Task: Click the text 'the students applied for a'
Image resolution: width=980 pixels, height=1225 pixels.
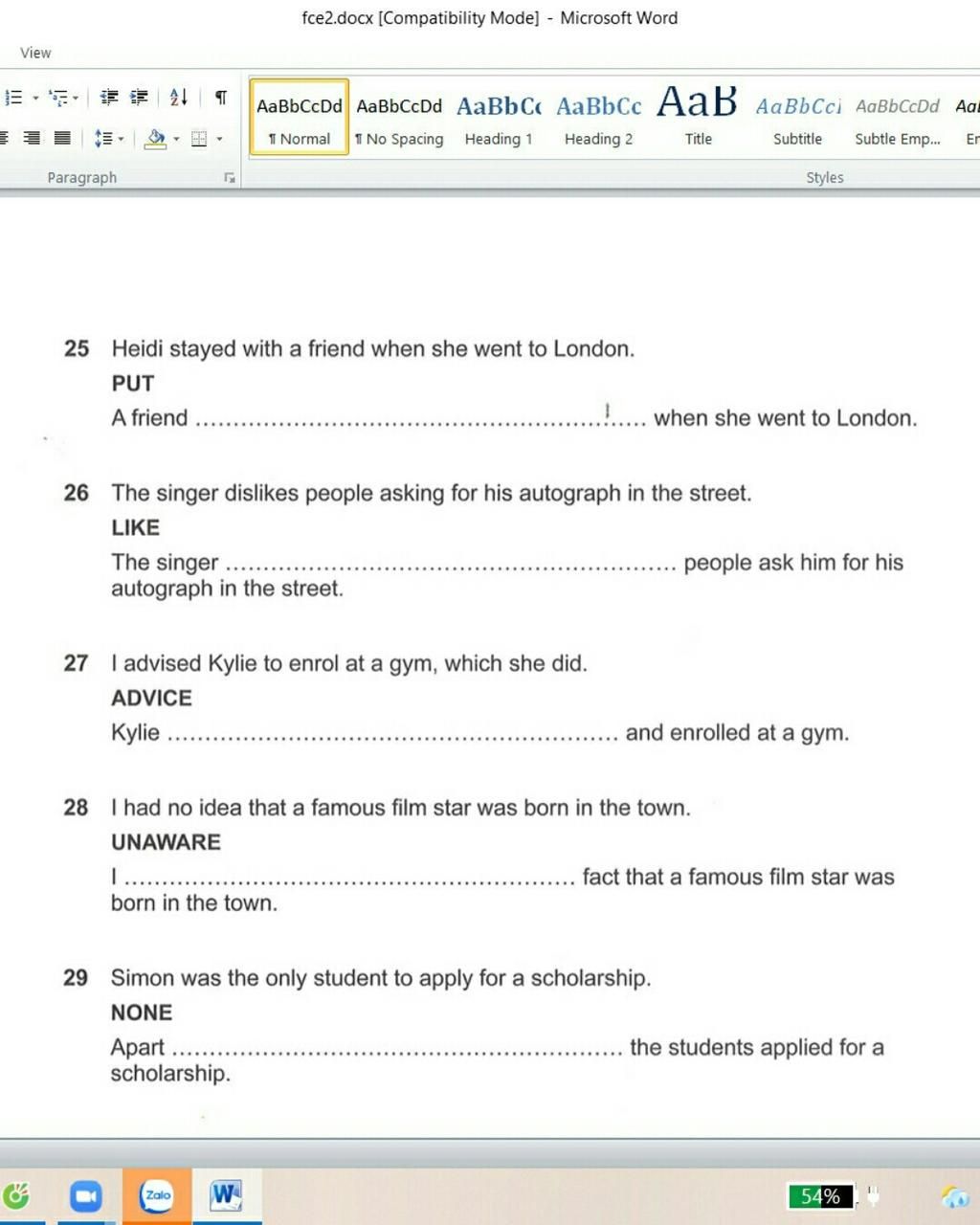Action: click(757, 1048)
